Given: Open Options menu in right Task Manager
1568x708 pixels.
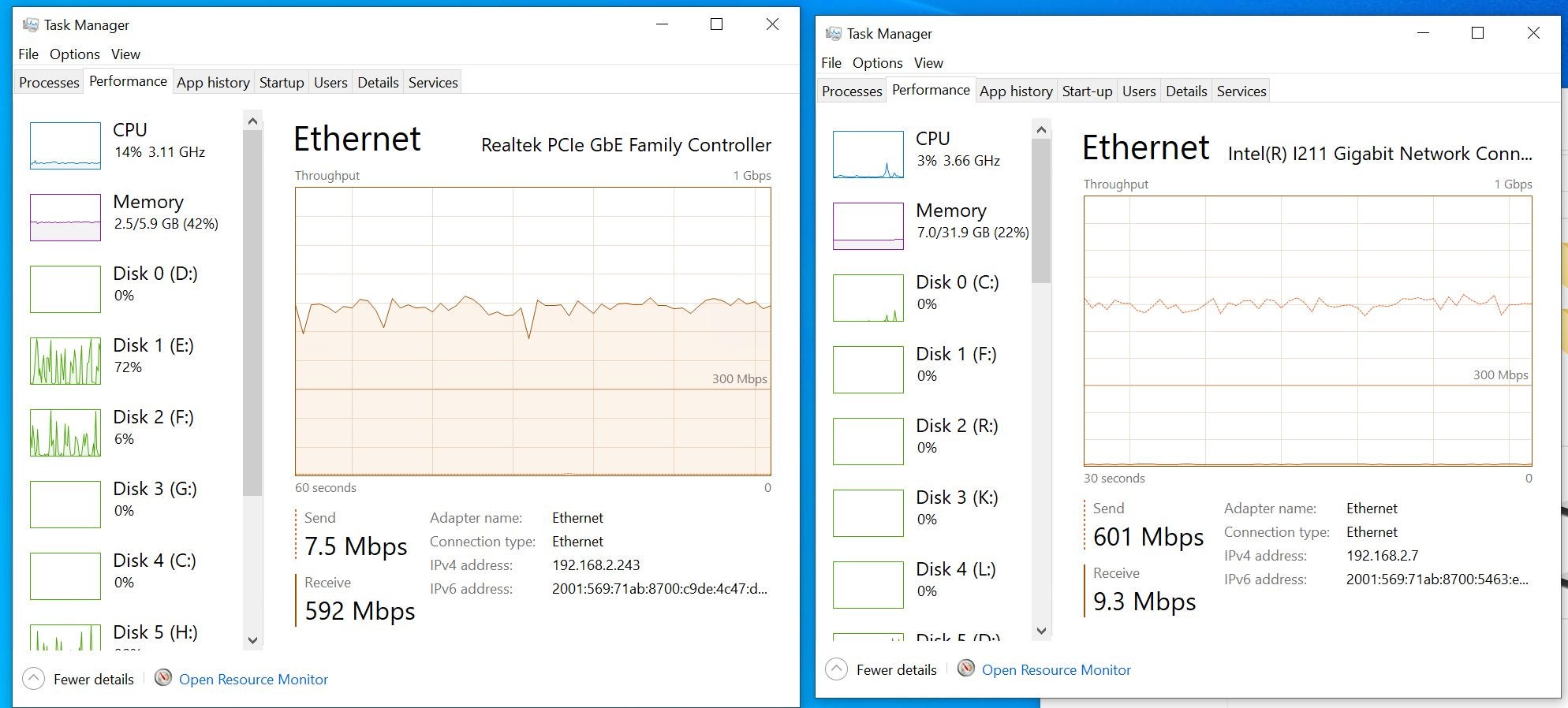Looking at the screenshot, I should tap(878, 63).
